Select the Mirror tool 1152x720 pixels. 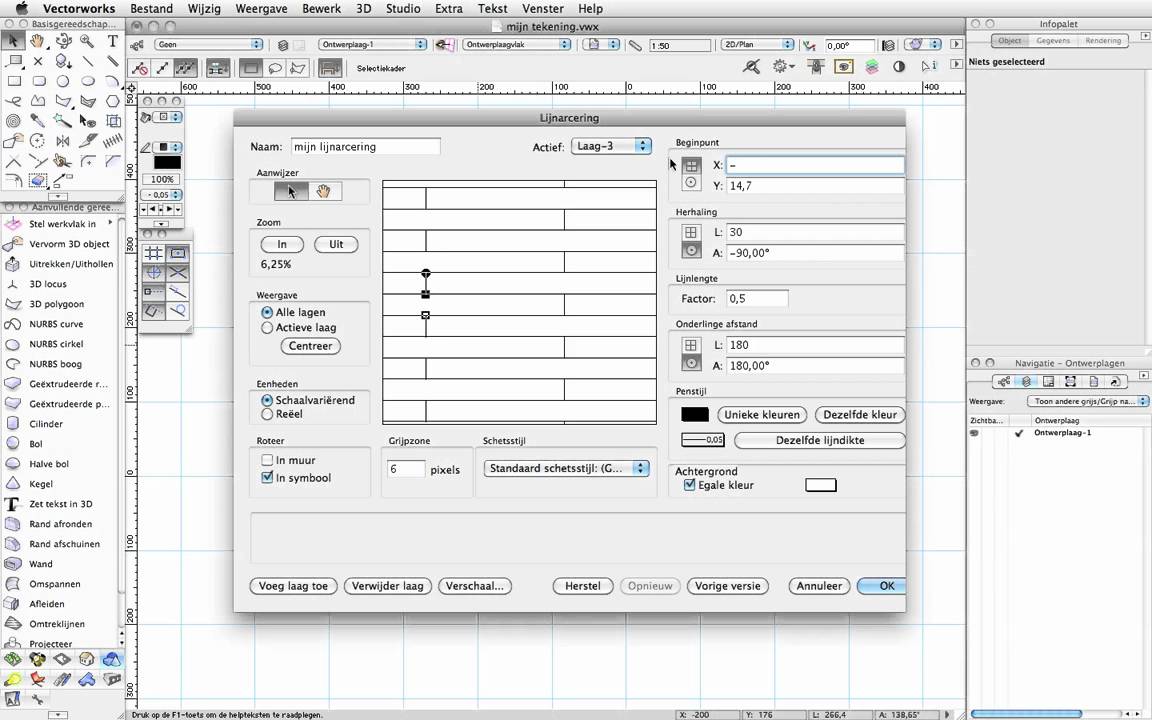point(63,140)
